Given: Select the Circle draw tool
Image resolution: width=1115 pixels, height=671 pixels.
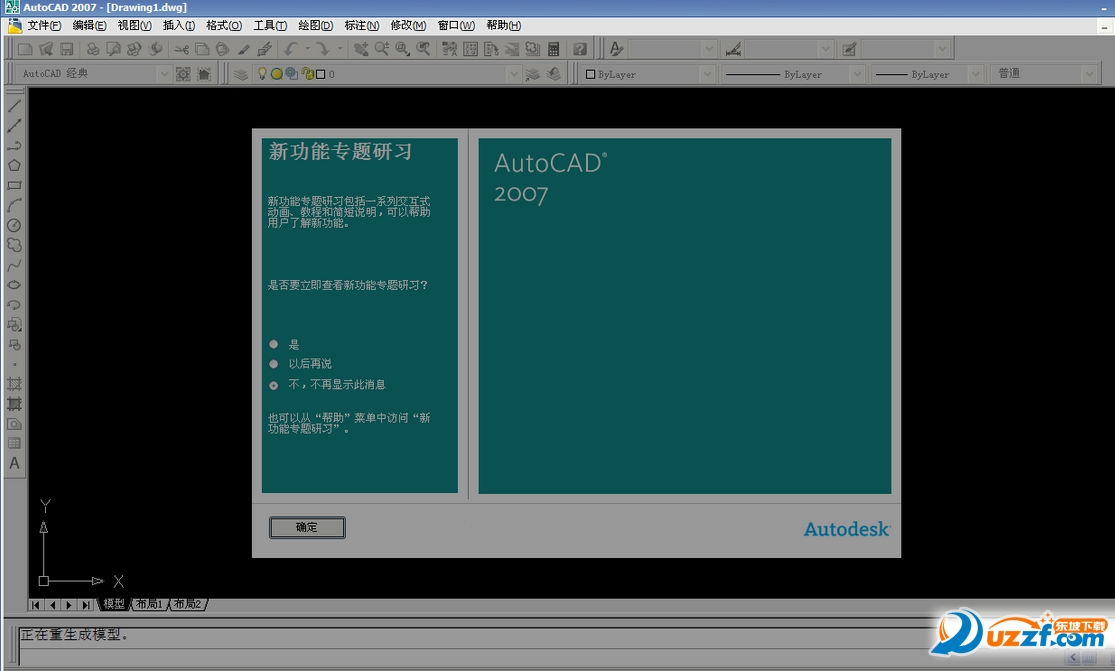Looking at the screenshot, I should click(x=14, y=226).
